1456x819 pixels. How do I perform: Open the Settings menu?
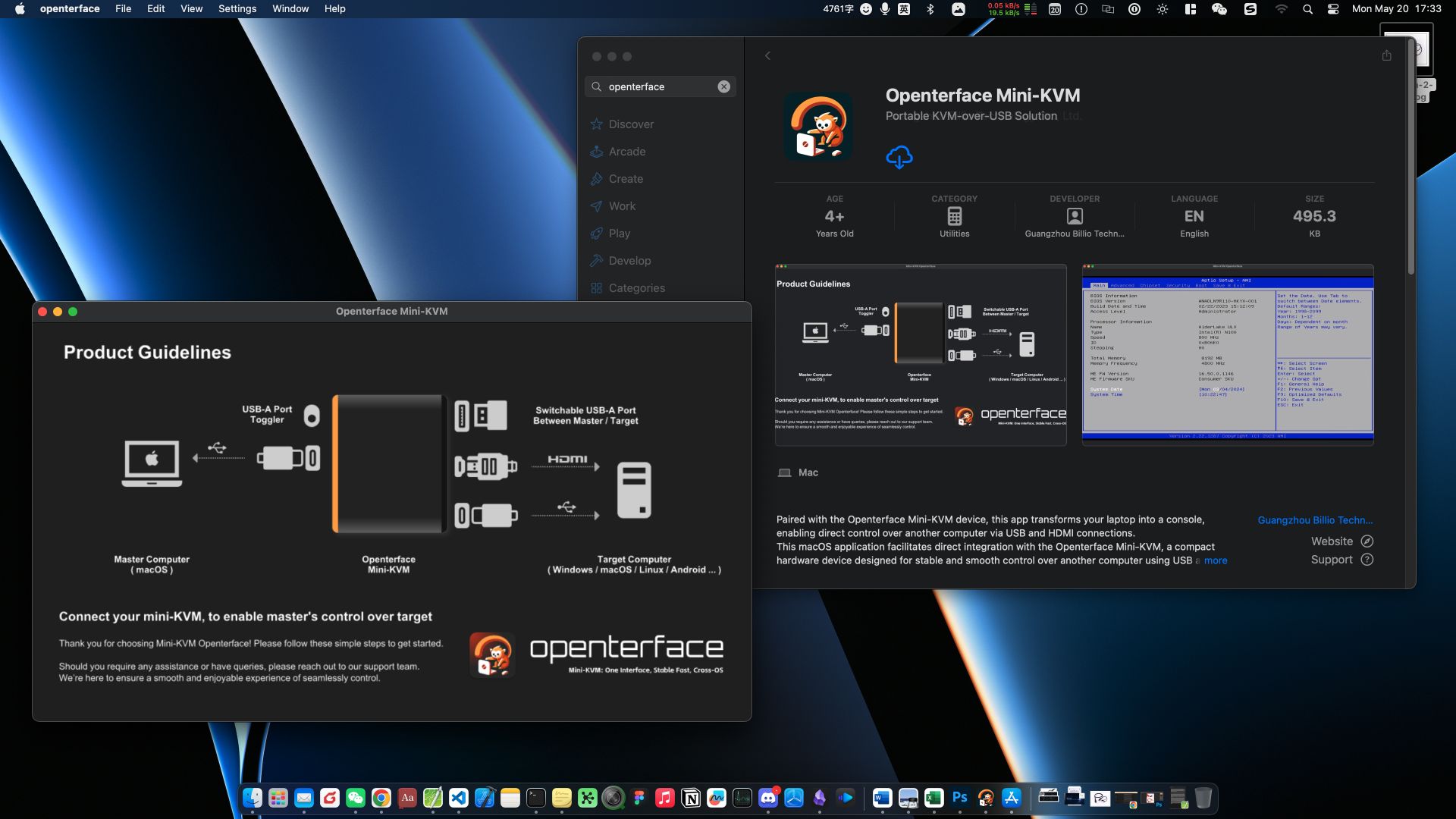pyautogui.click(x=237, y=9)
